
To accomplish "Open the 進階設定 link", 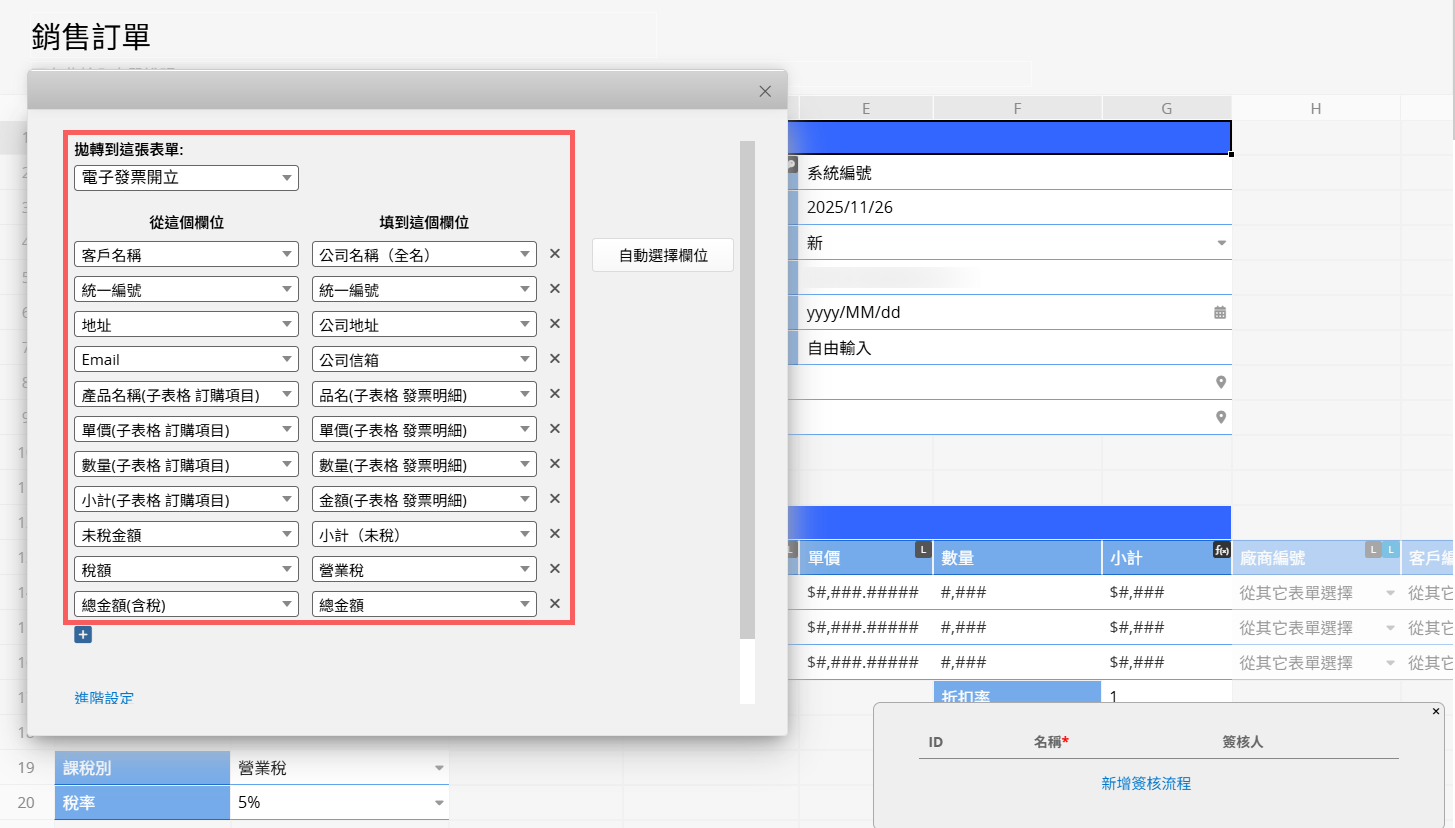I will tap(104, 697).
